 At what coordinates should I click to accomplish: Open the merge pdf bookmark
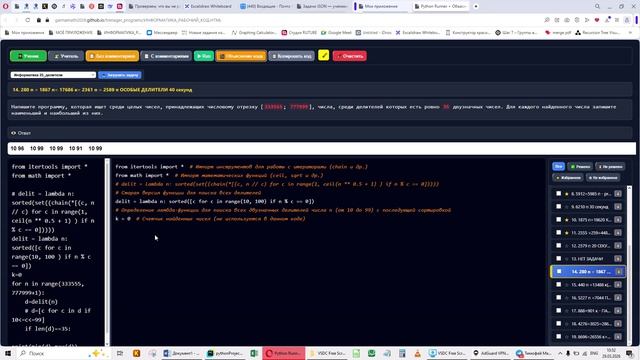coord(558,33)
